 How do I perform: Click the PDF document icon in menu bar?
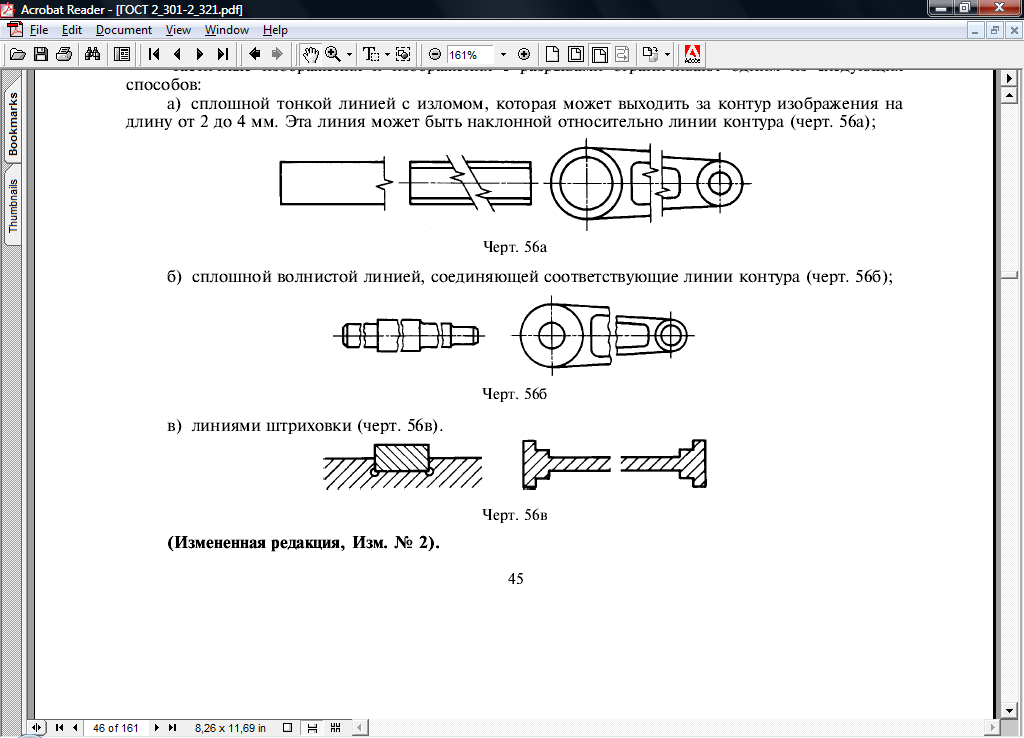[14, 30]
